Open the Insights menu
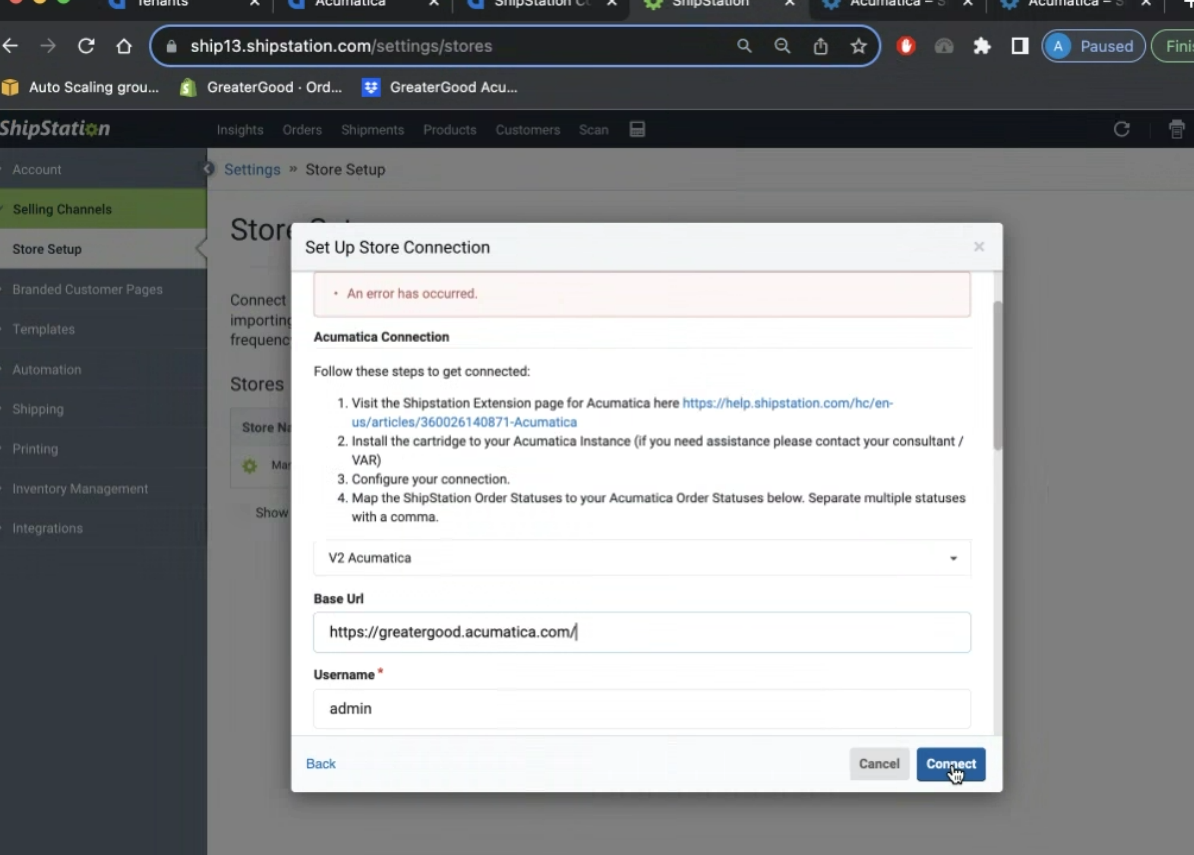This screenshot has height=855, width=1194. [240, 130]
